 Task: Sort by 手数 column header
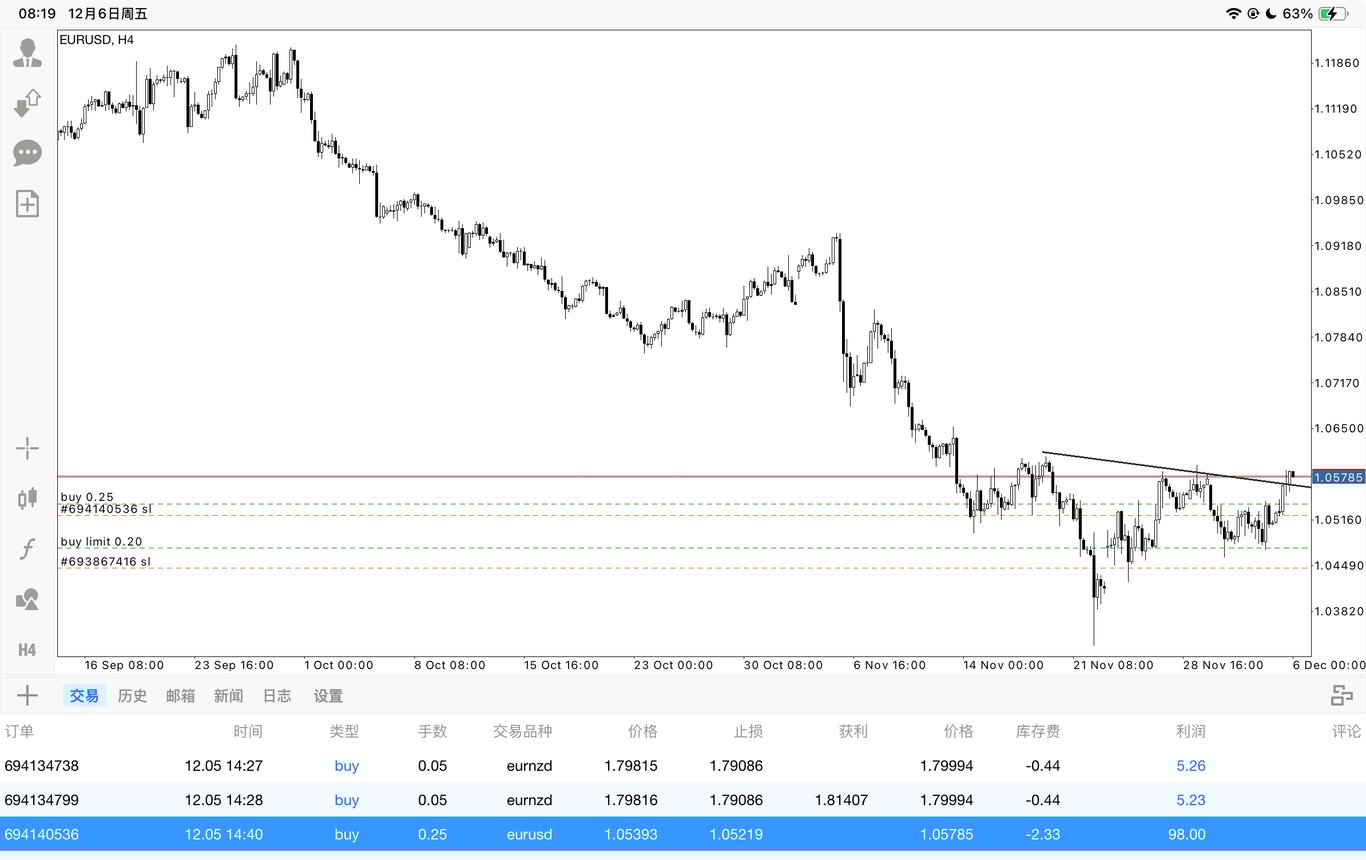432,731
